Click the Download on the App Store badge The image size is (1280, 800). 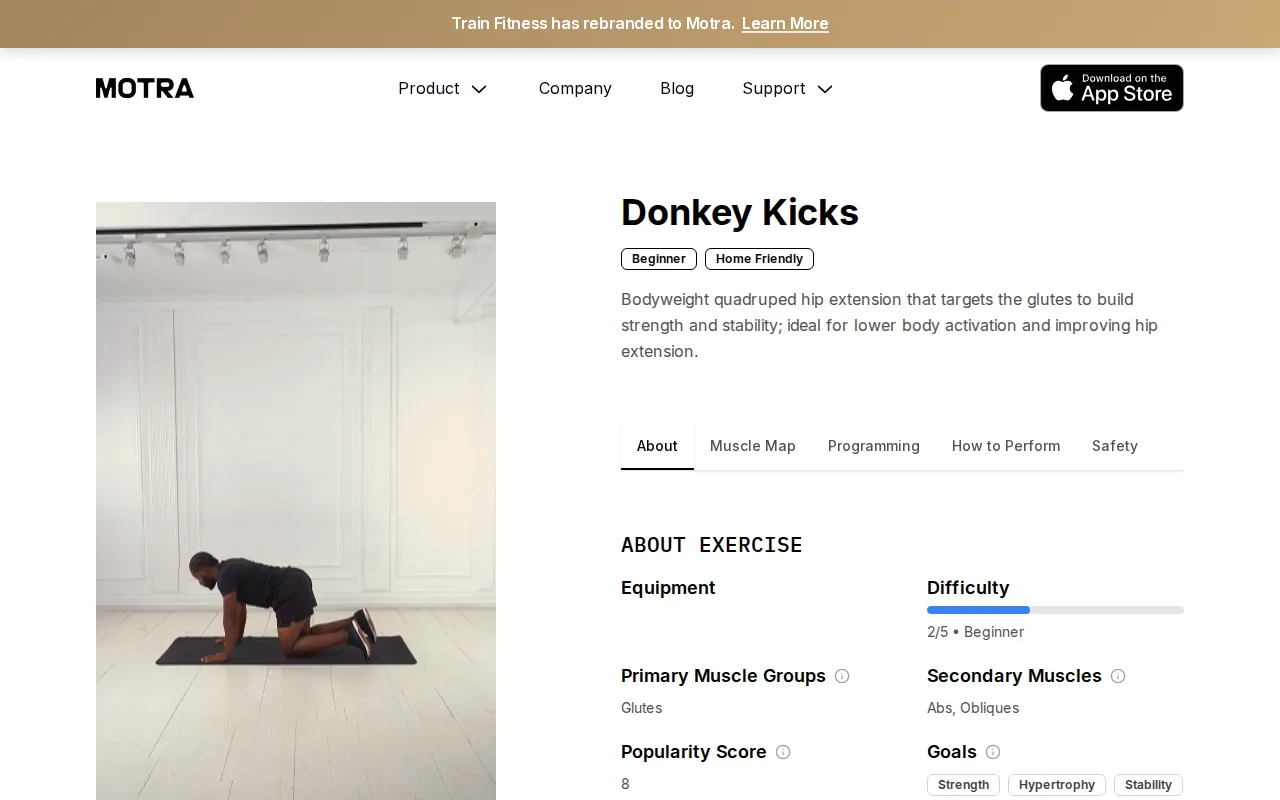tap(1111, 88)
